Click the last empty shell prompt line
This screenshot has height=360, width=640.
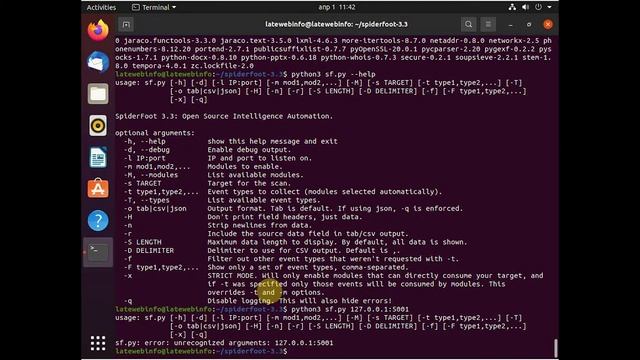[x=201, y=351]
